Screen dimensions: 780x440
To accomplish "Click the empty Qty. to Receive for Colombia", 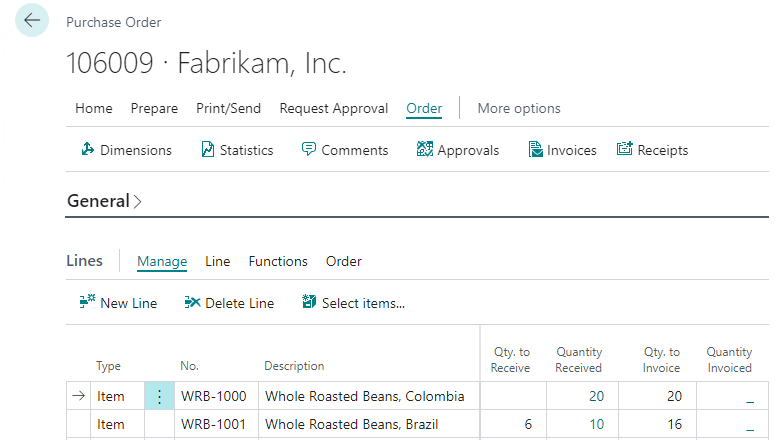I will click(513, 396).
